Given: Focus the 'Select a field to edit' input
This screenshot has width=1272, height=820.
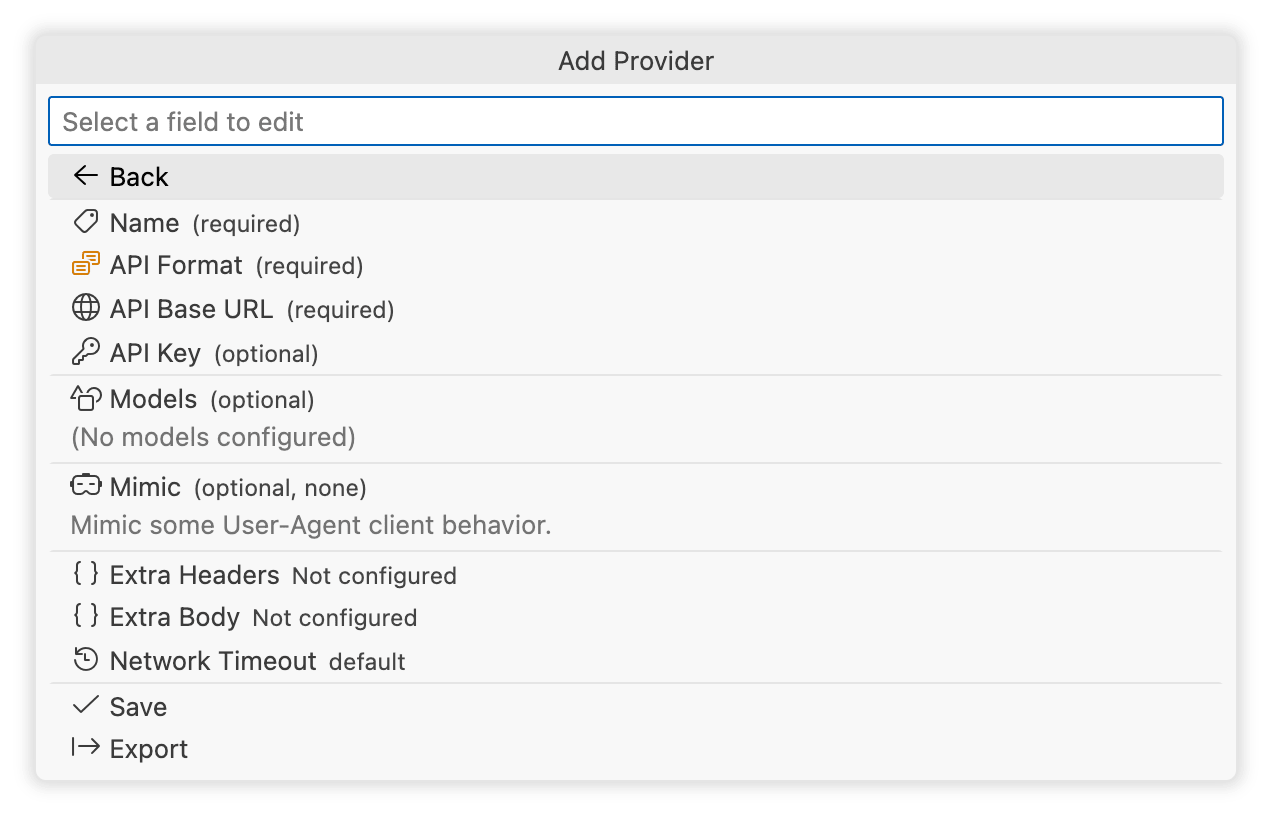Looking at the screenshot, I should 636,122.
